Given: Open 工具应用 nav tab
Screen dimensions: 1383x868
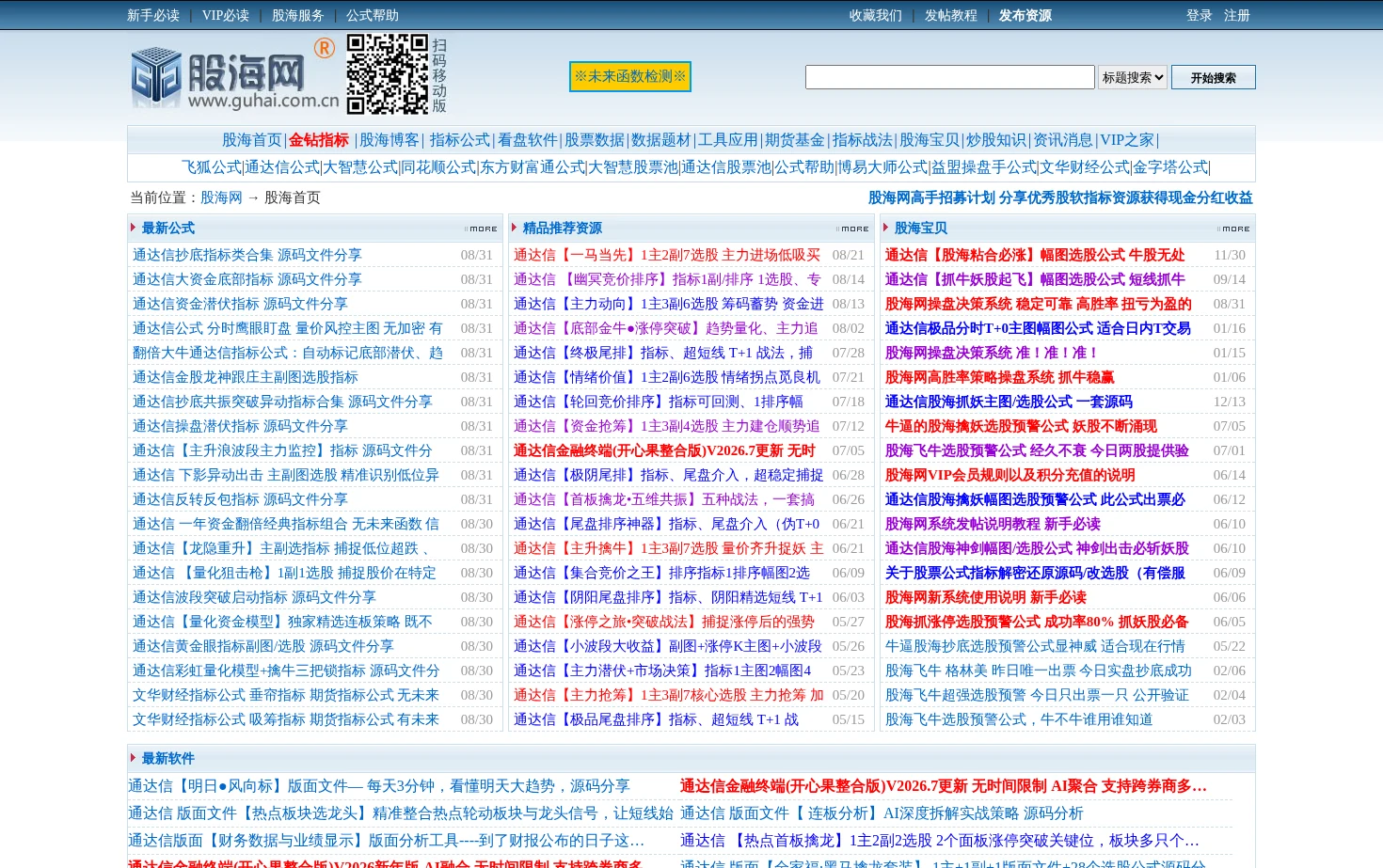Looking at the screenshot, I should [x=728, y=140].
